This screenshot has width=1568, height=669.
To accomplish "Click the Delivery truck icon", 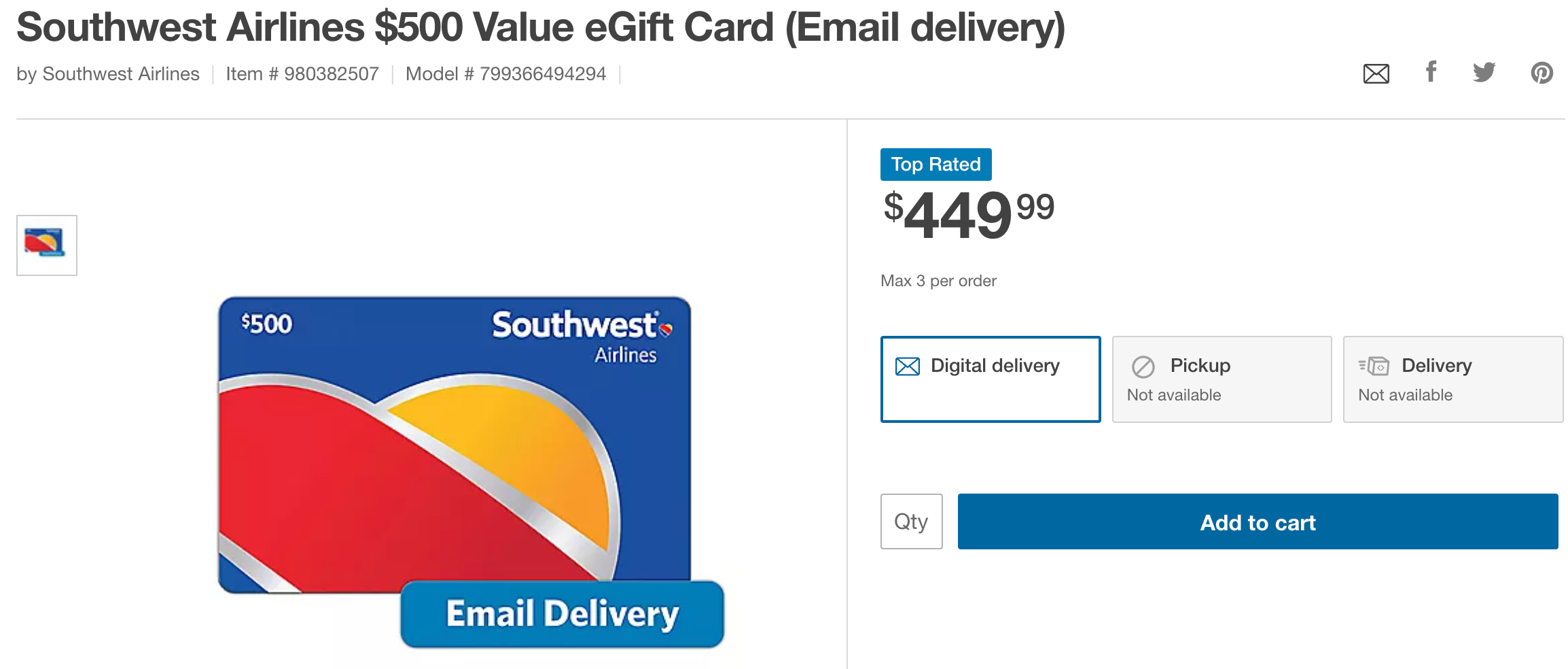I will click(x=1374, y=366).
